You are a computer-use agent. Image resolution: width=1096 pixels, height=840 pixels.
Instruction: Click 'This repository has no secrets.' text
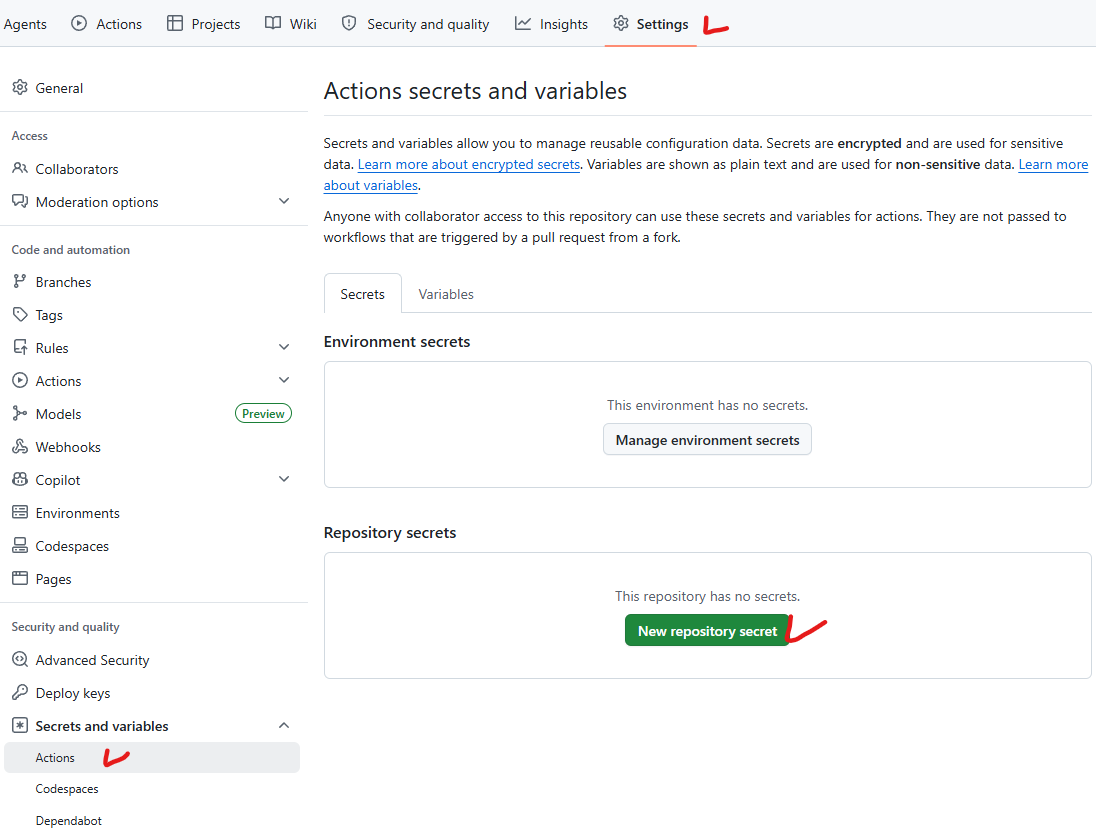tap(707, 596)
